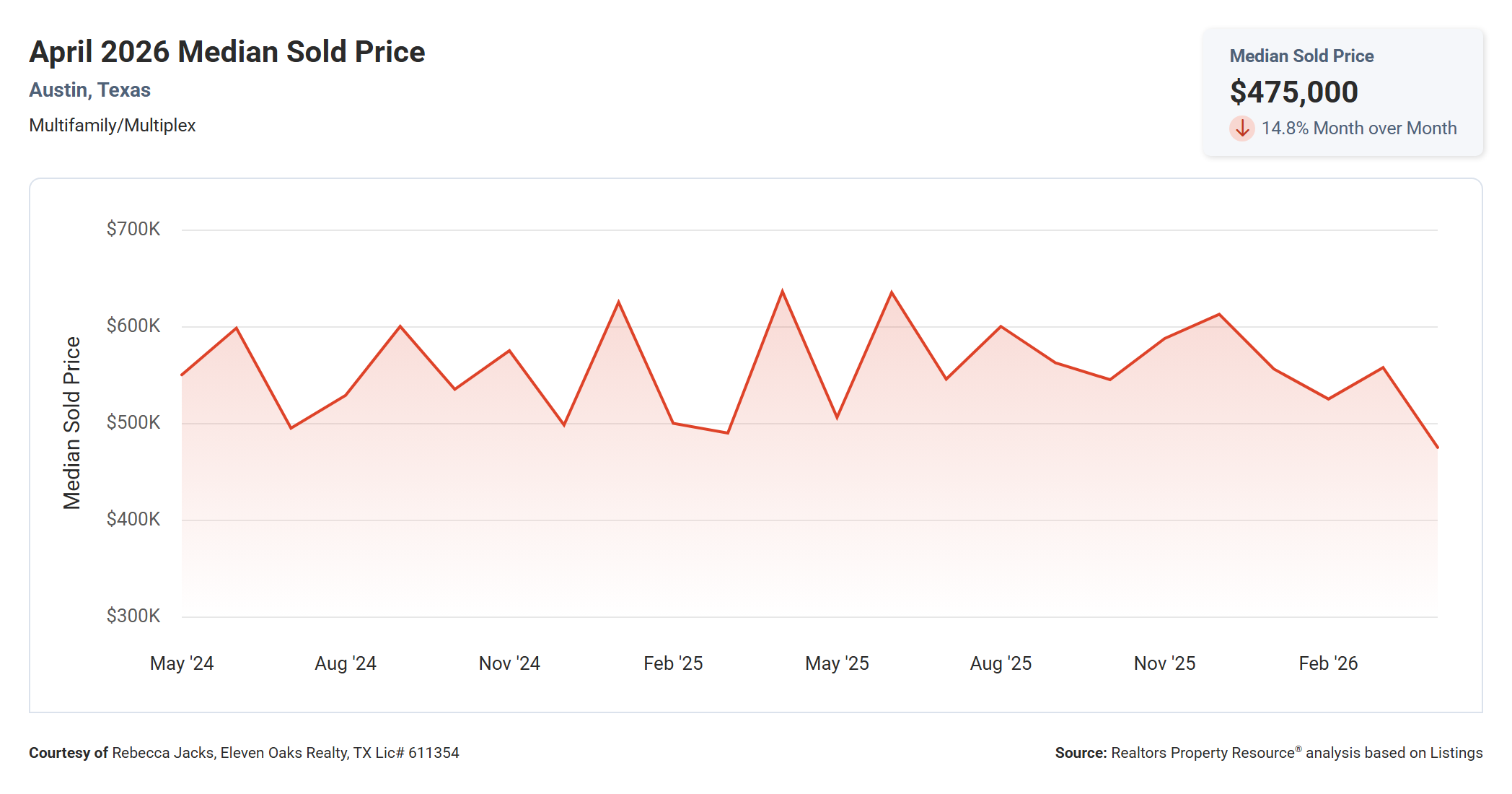This screenshot has height=794, width=1512.
Task: Click the $300K y-axis label
Action: click(133, 616)
